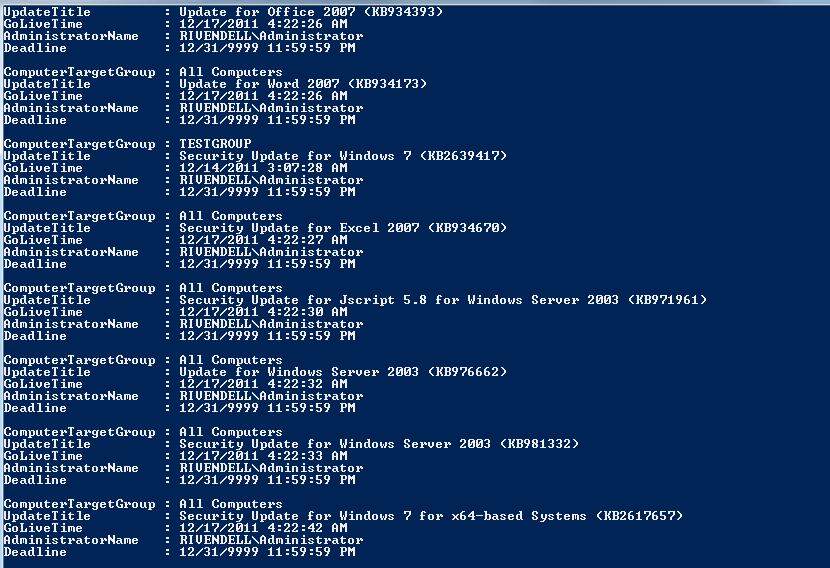
Task: Click 'Security Update for Windows Server 2003 (KB981332)'
Action: coord(379,444)
